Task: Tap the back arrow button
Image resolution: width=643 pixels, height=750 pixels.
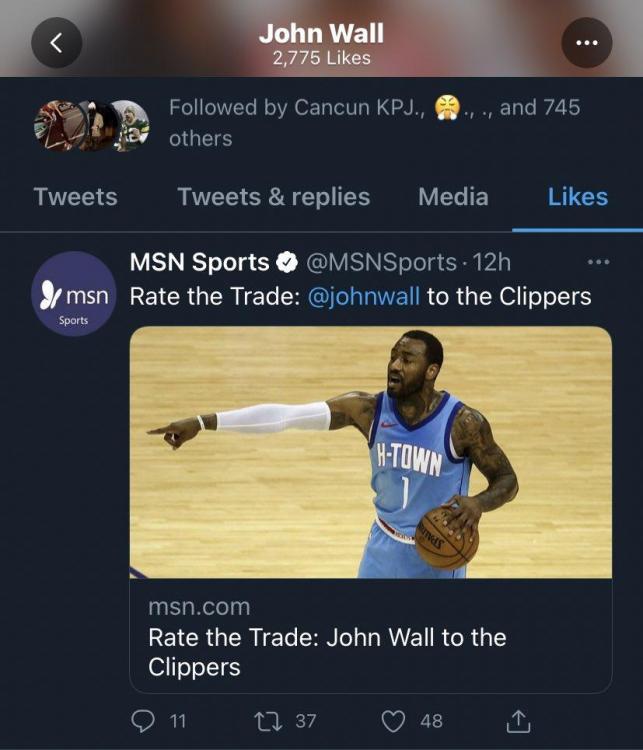Action: [x=56, y=42]
